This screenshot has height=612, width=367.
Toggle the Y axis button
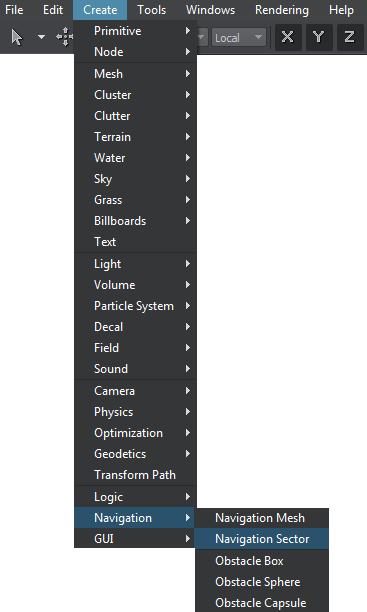click(x=319, y=37)
